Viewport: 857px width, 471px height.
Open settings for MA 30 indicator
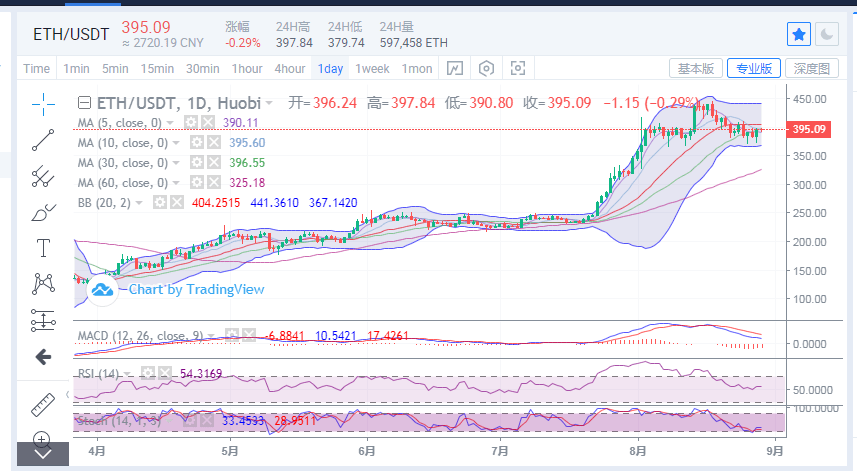point(197,163)
